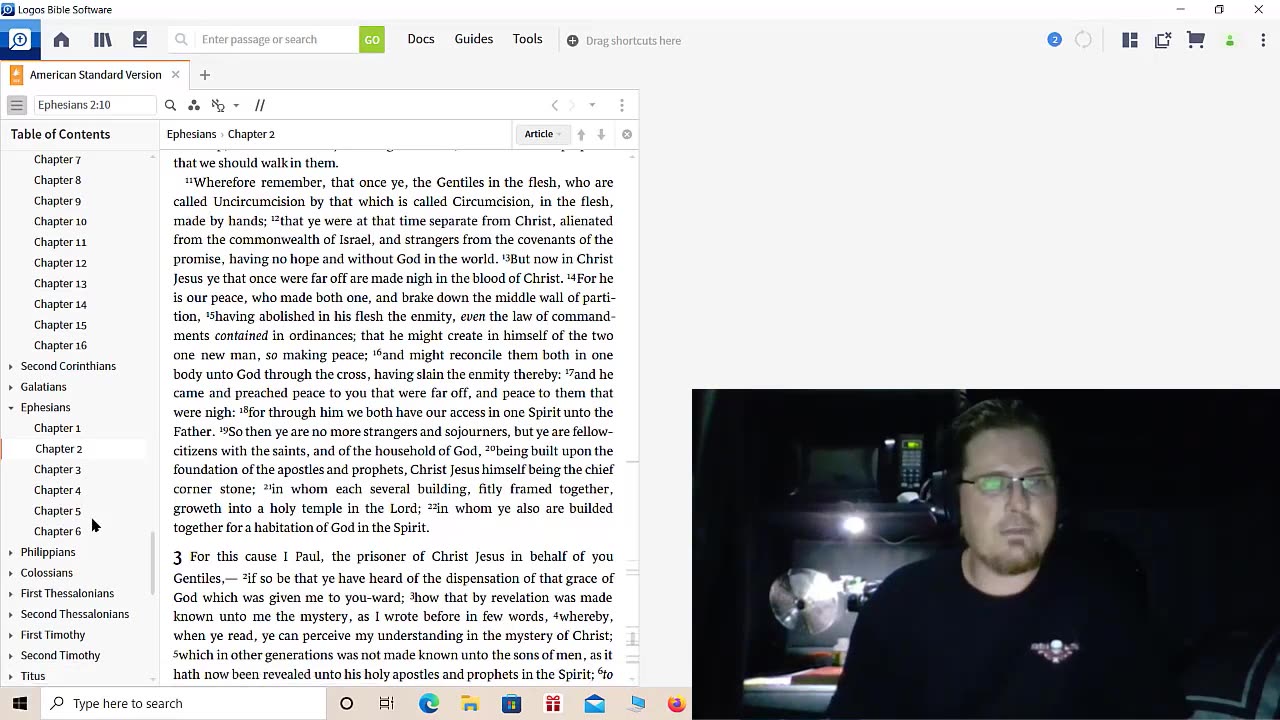Select Ephesians Chapter 4

tap(57, 490)
